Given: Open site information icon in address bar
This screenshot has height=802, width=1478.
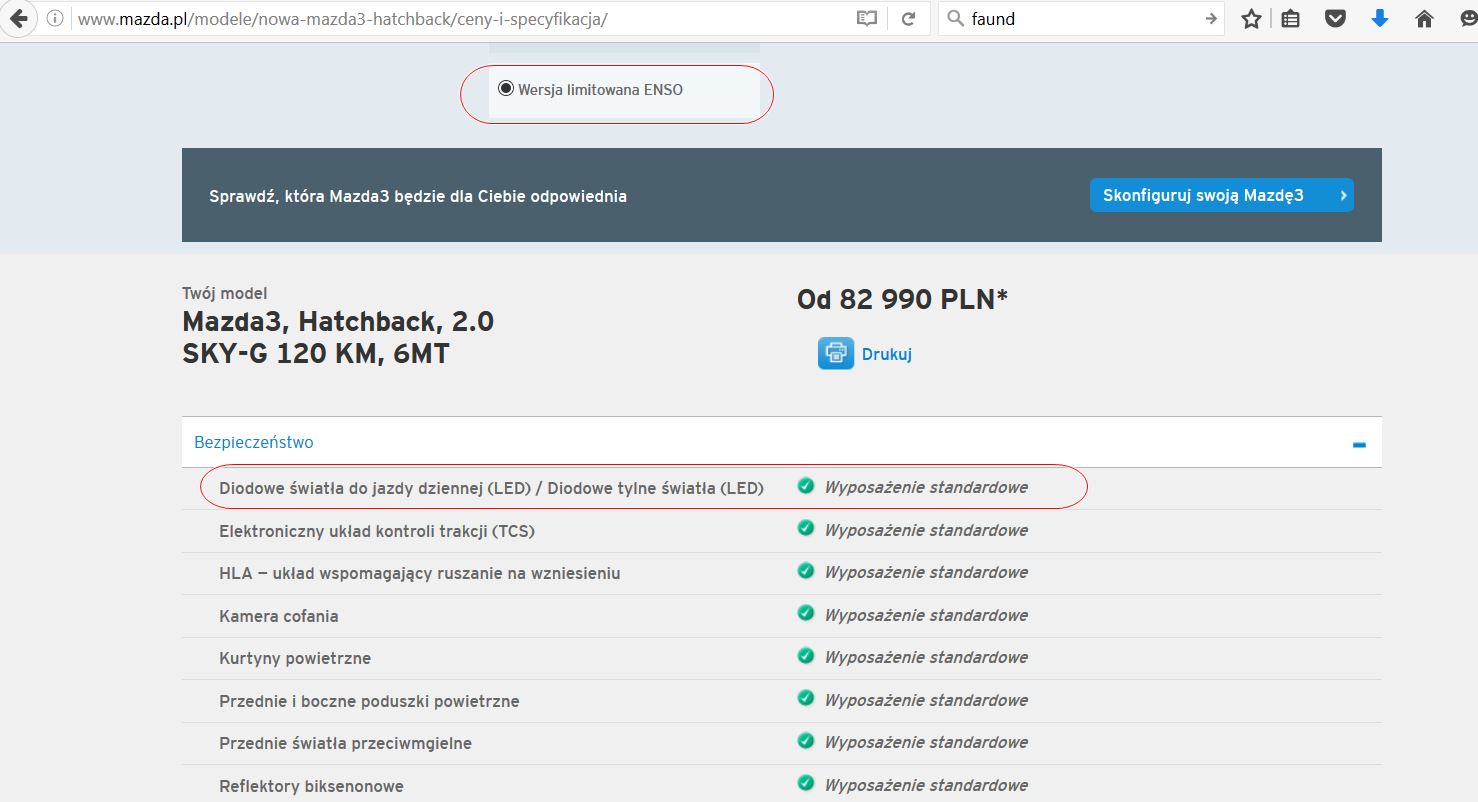Looking at the screenshot, I should [56, 19].
